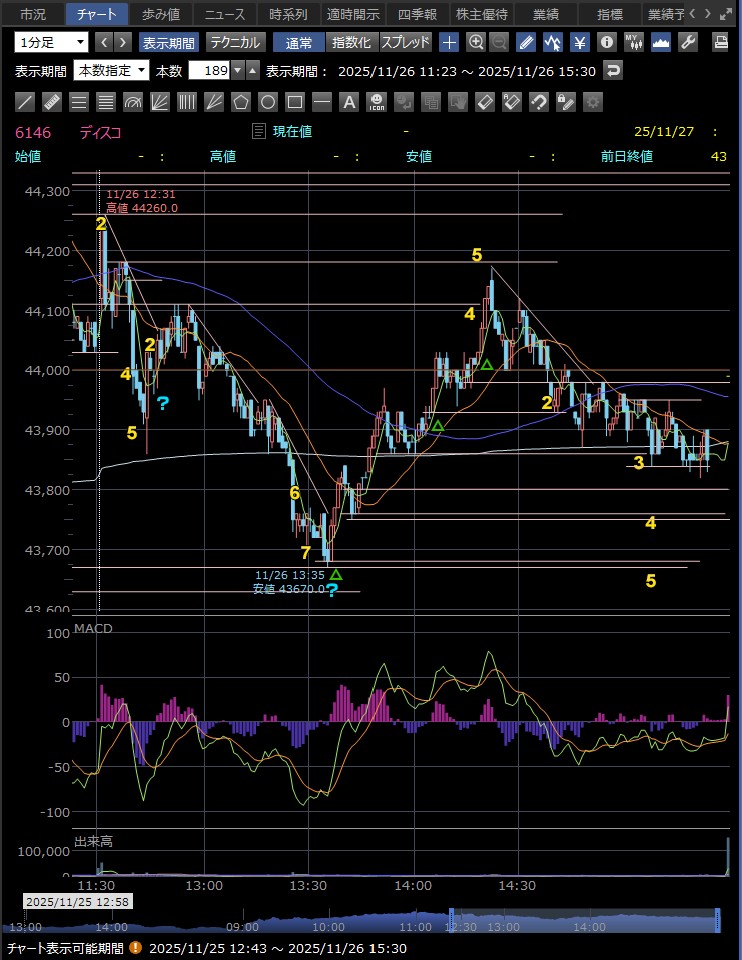Choose the text annotation tool
This screenshot has width=742, height=960.
point(348,101)
